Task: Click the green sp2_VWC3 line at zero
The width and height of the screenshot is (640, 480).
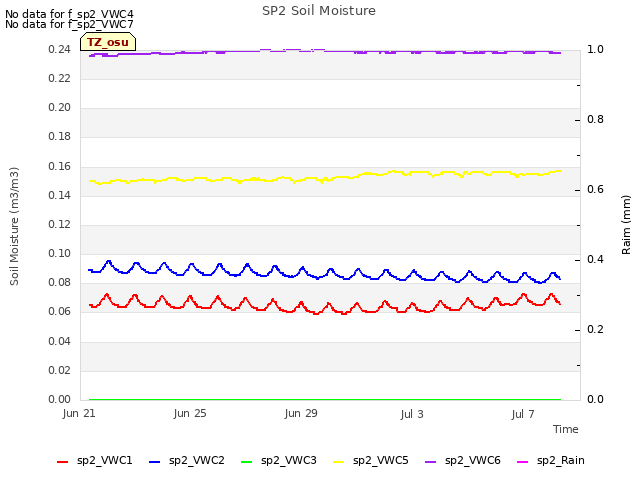Action: (325, 399)
